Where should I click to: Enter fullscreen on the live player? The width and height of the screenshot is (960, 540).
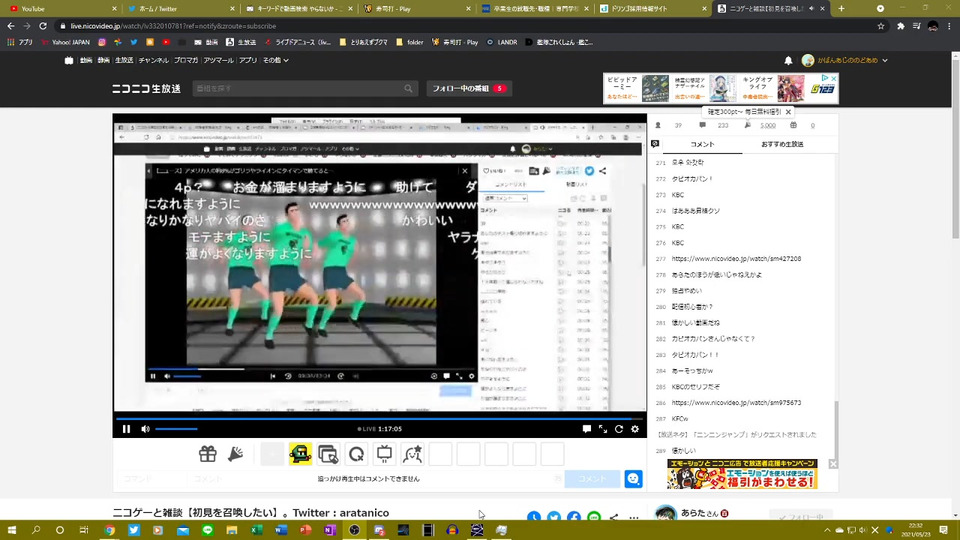click(603, 429)
